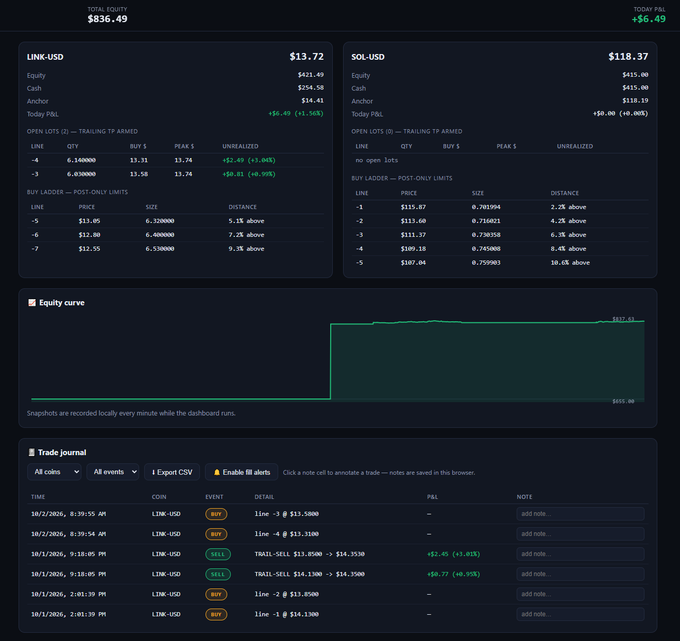
Task: Click LINK ladder price $13.05
Action: (89, 221)
